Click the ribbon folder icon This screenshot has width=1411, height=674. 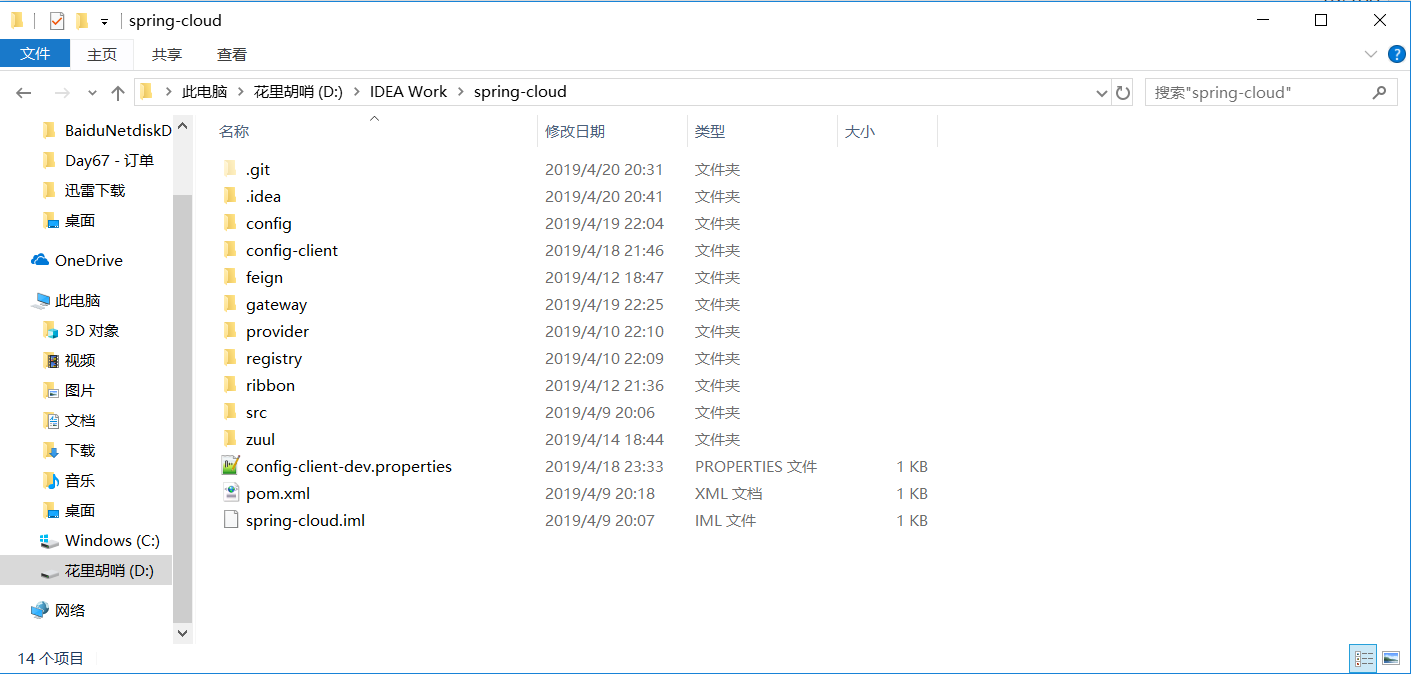point(230,386)
